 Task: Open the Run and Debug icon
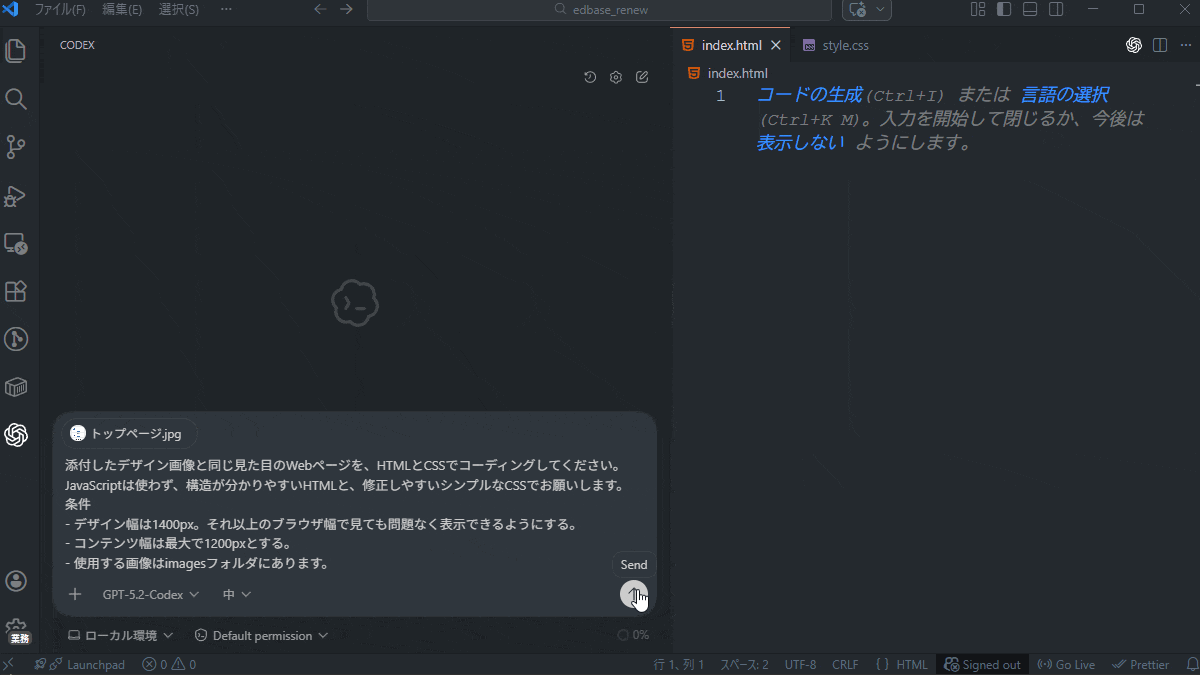(x=16, y=196)
